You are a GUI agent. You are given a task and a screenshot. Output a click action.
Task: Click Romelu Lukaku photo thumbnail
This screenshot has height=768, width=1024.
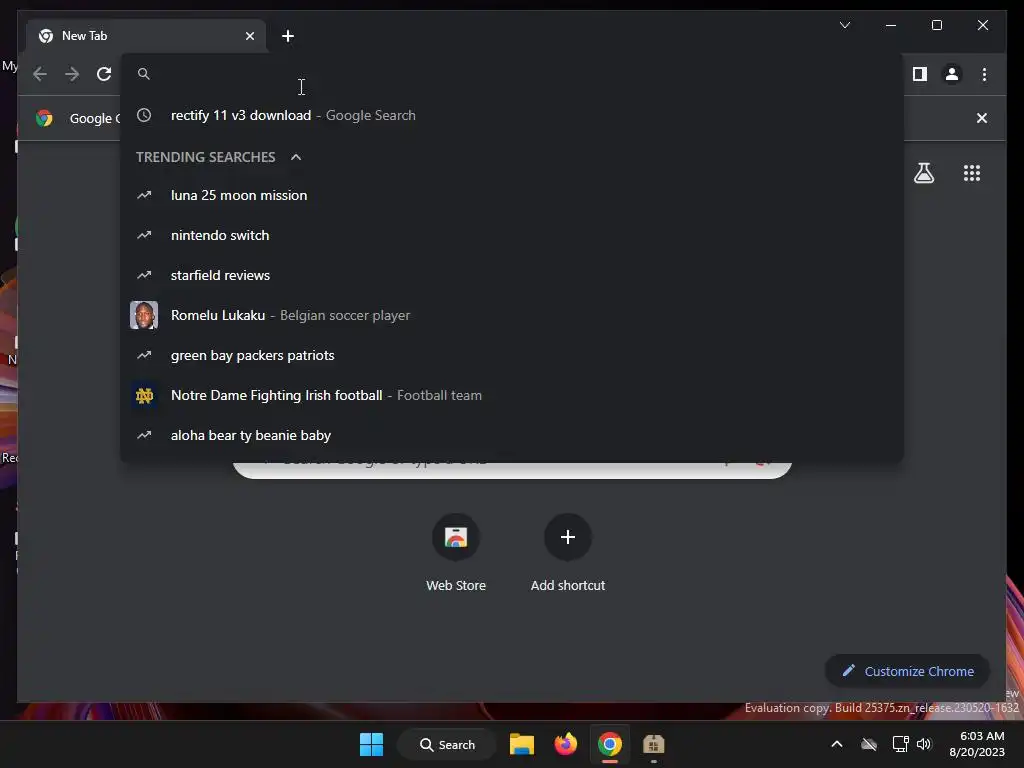point(144,315)
